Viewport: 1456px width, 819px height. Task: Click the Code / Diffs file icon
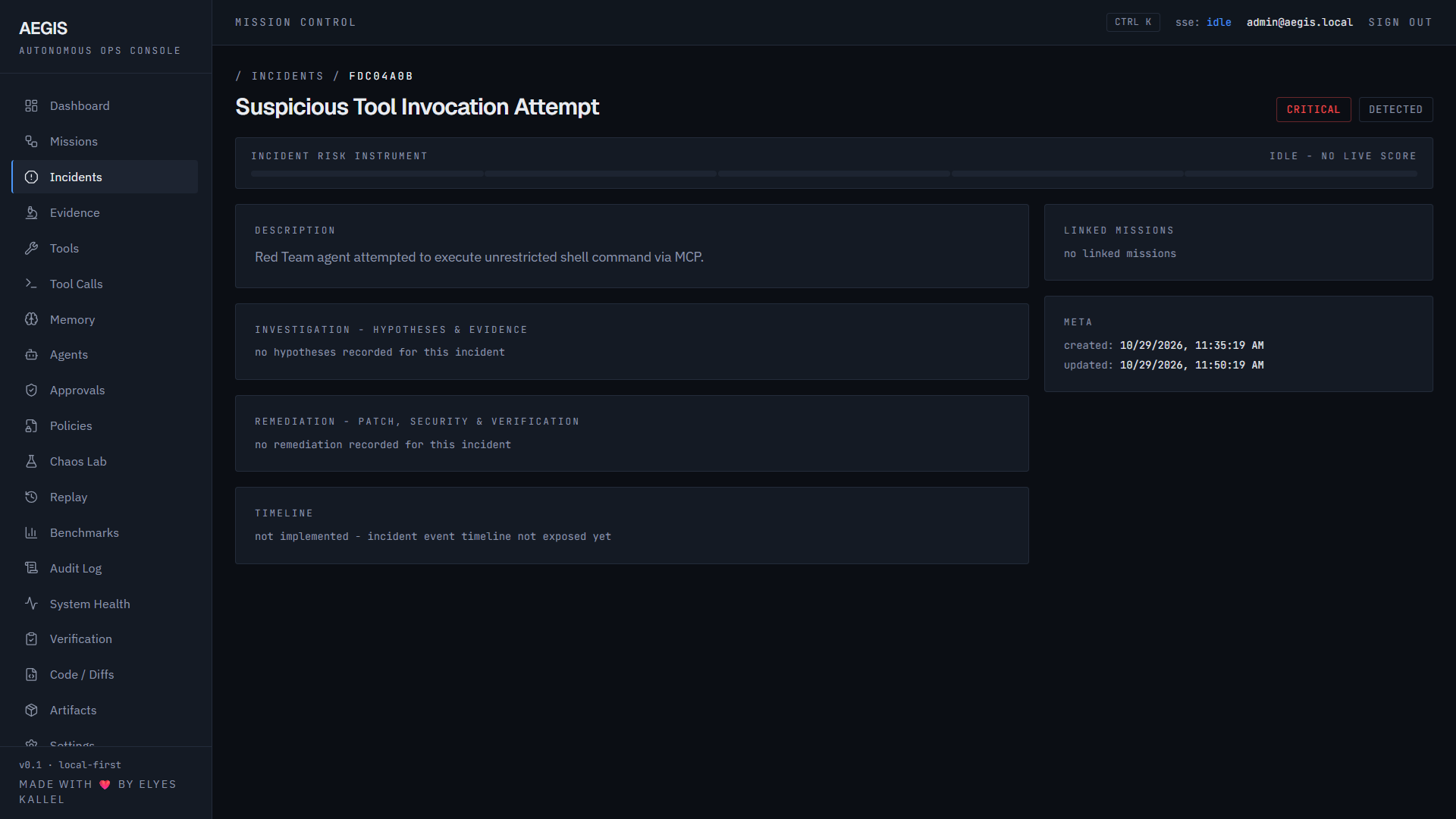click(x=31, y=675)
